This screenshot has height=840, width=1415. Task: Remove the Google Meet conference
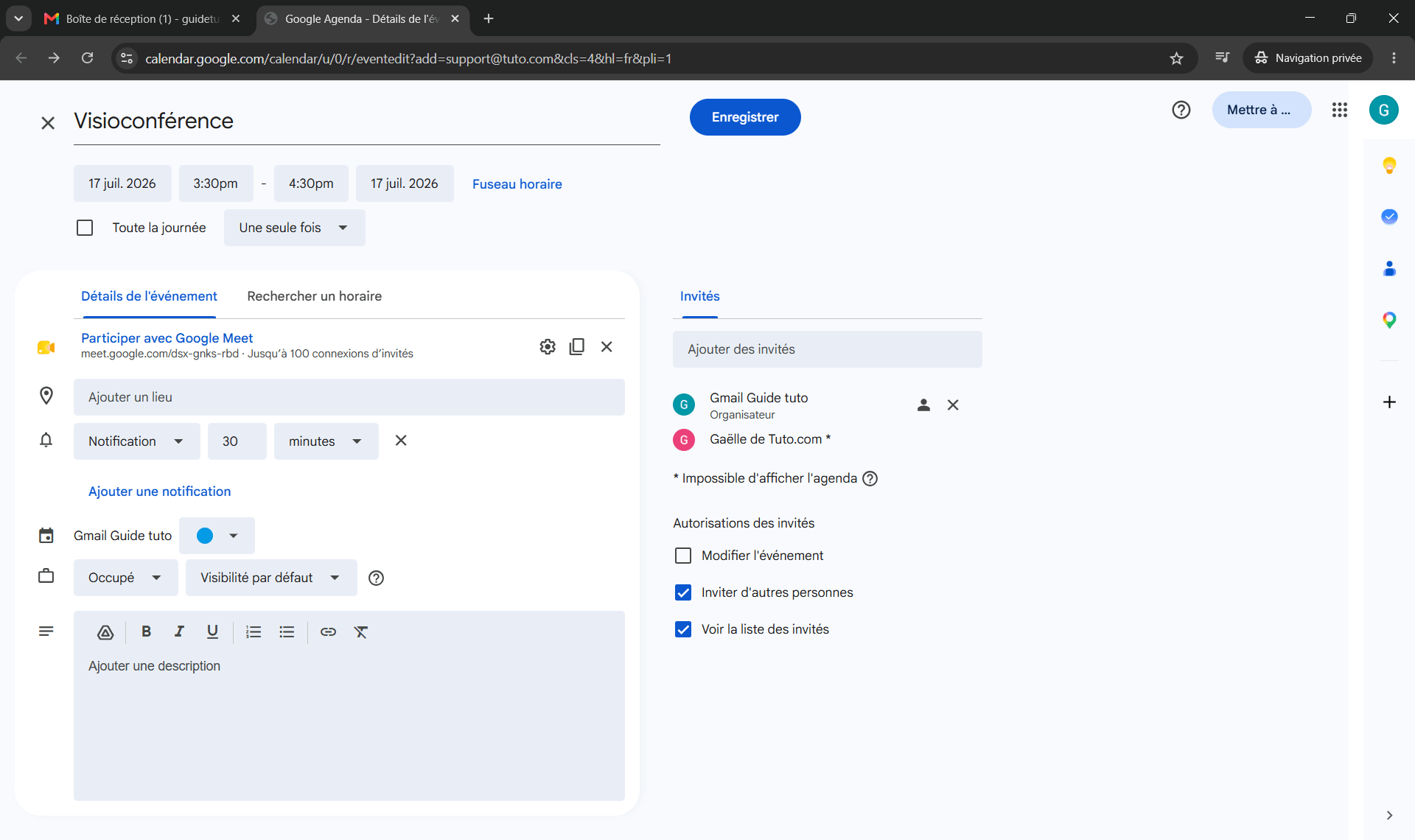[x=607, y=346]
